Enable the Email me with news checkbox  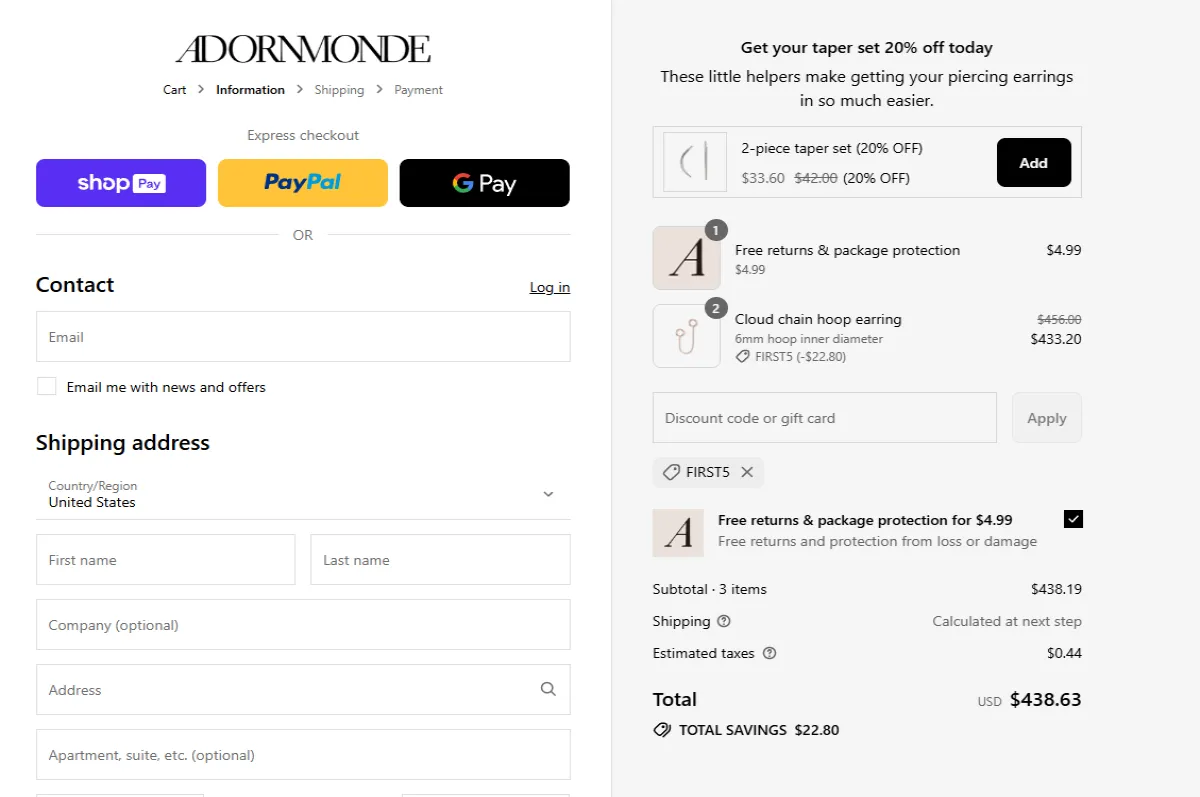[46, 385]
